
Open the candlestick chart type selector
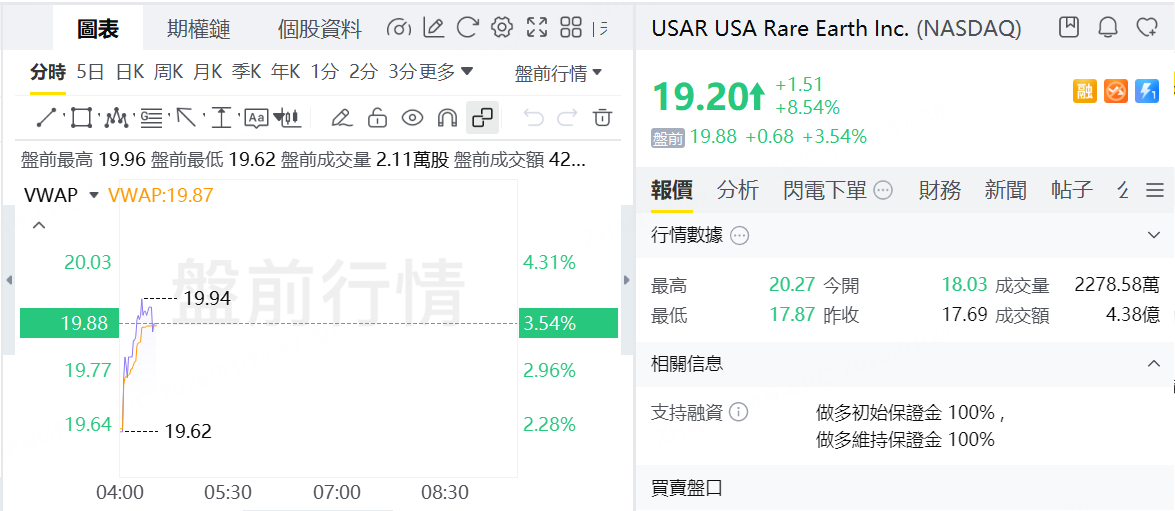coord(287,118)
